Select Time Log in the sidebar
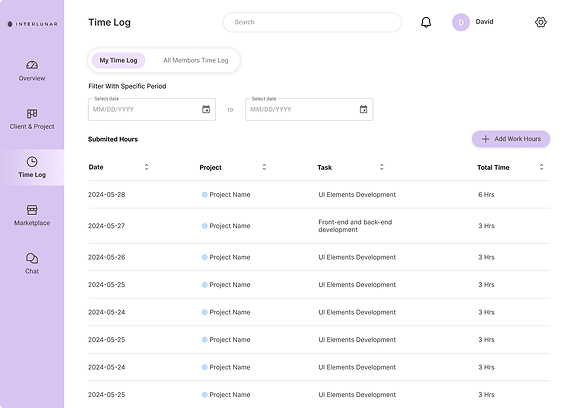574x408 pixels. 32,167
